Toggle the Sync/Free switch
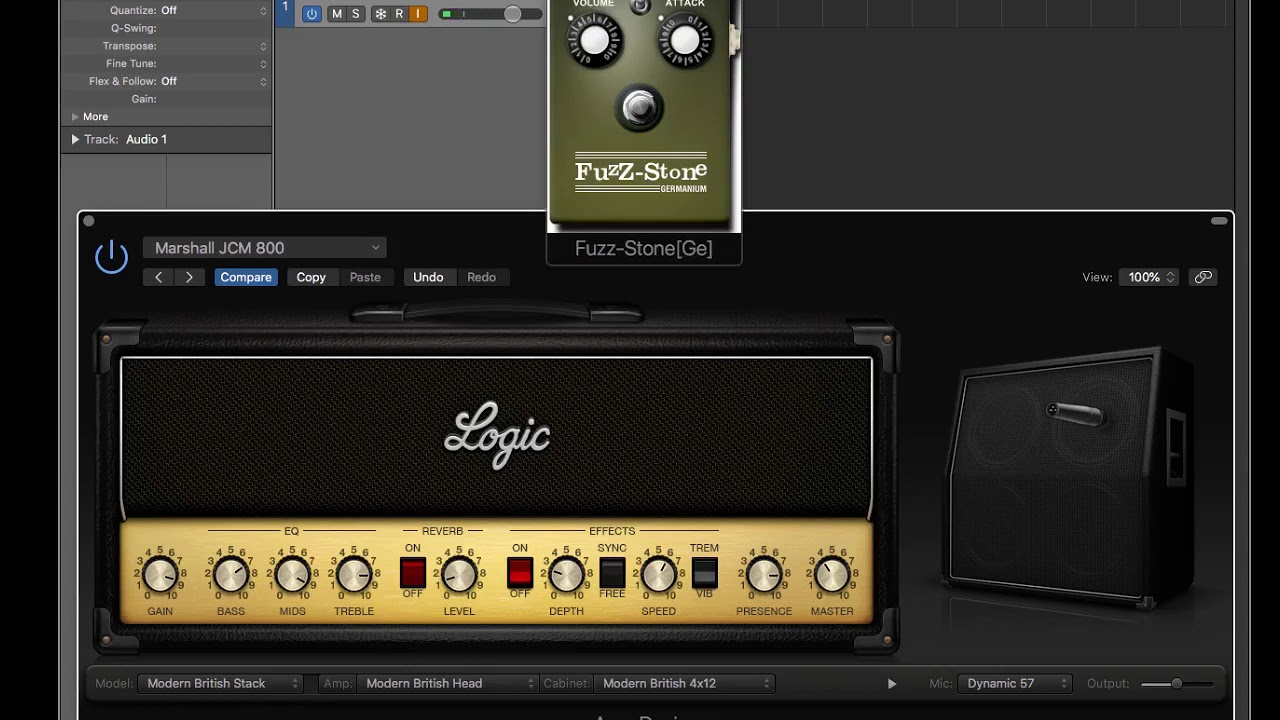This screenshot has width=1280, height=720. [612, 573]
